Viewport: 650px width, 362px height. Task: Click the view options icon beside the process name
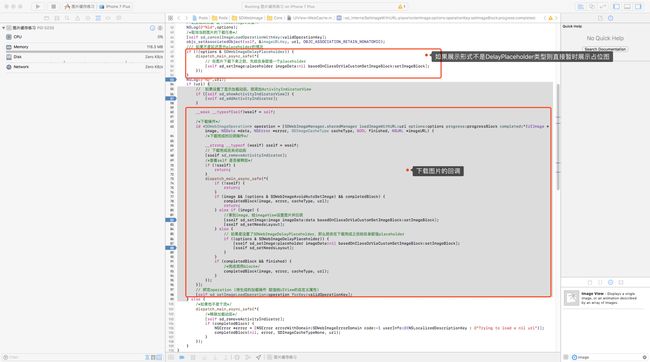(x=152, y=28)
